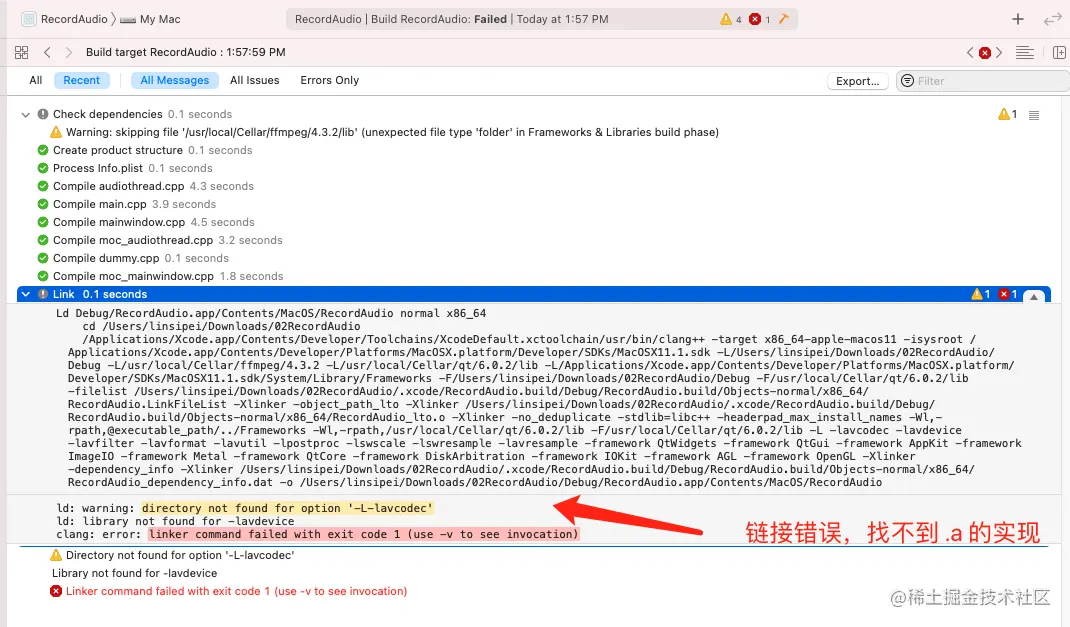Switch to All Issues filter

pos(255,80)
